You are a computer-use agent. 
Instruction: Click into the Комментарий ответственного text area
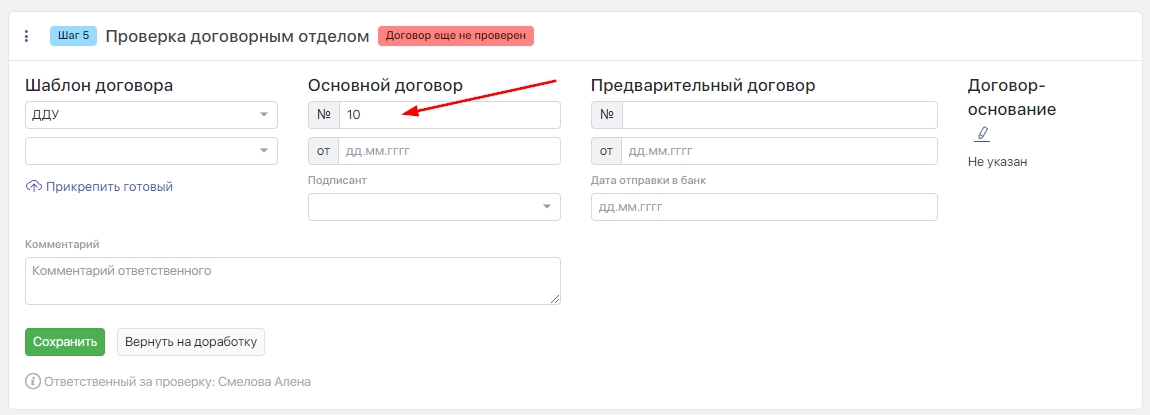click(x=292, y=280)
